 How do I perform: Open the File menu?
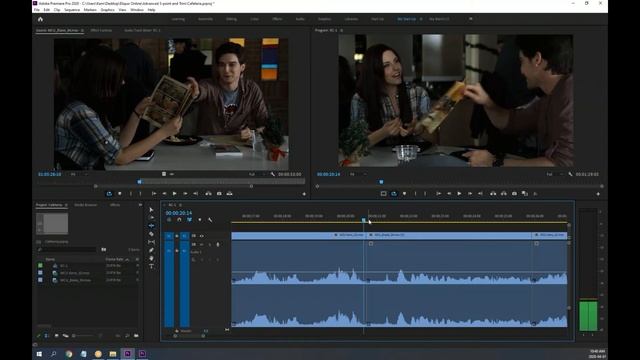[x=37, y=10]
